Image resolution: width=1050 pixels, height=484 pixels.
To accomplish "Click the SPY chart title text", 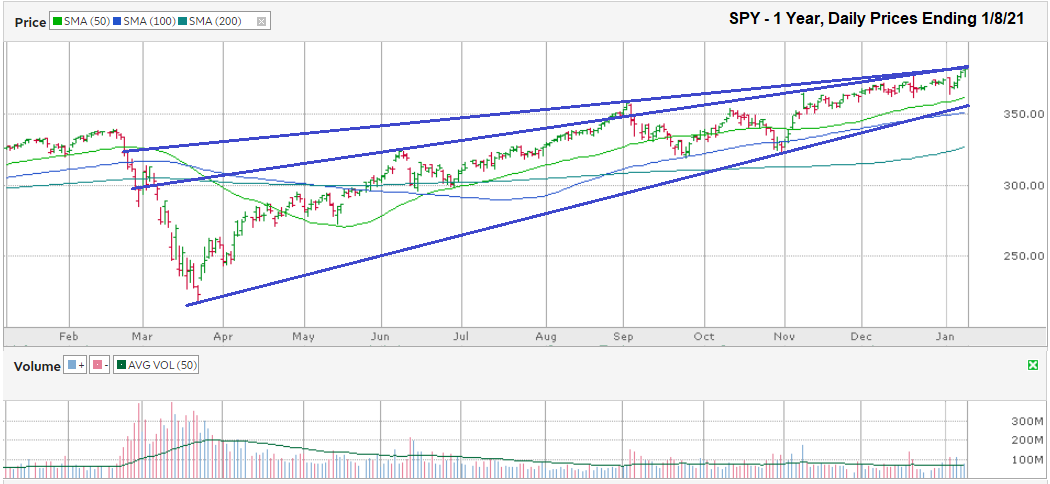I will point(876,19).
